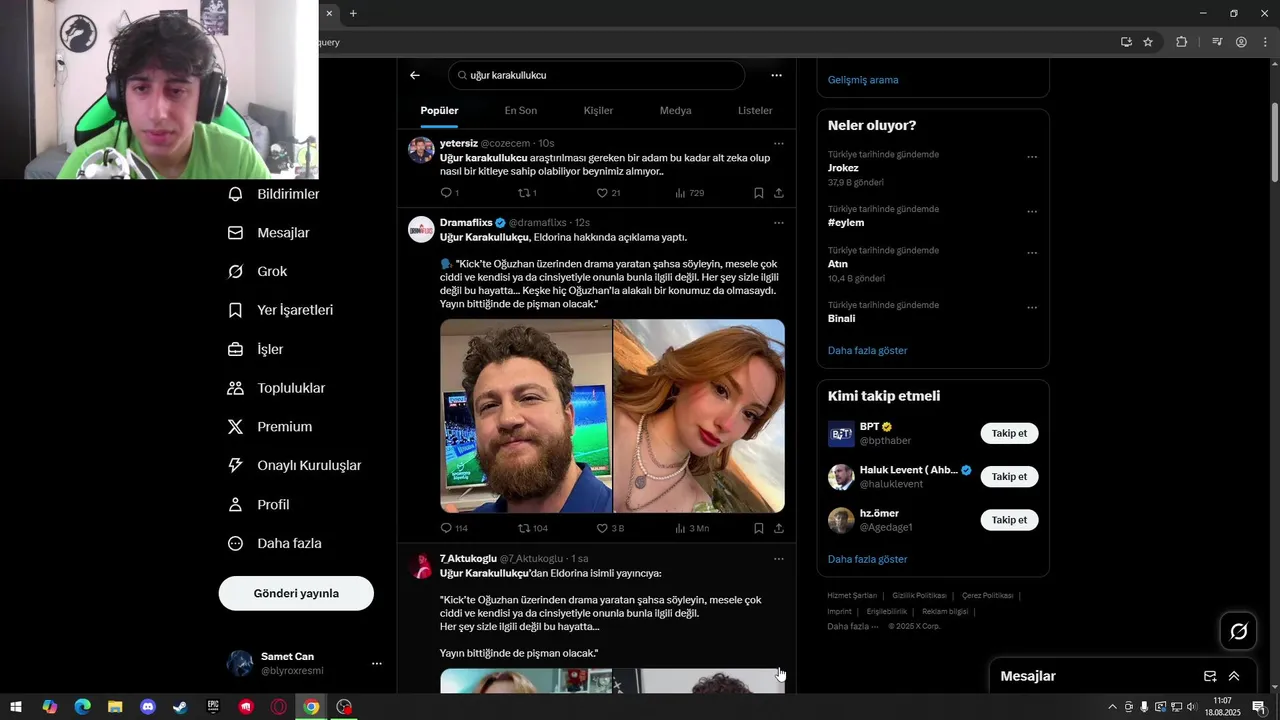Open the Atın trending topic
Viewport: 1280px width, 720px height.
(x=838, y=264)
